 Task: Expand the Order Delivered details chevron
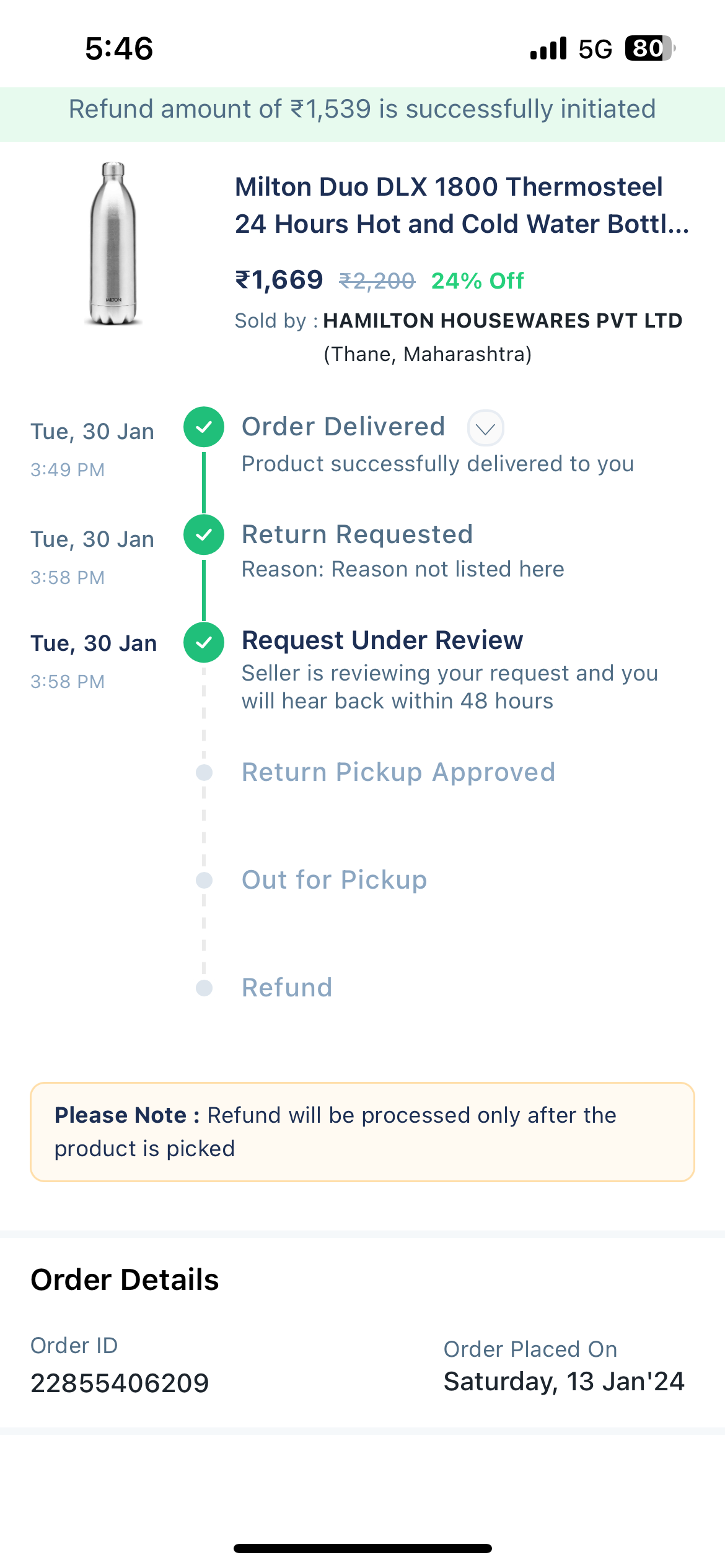click(x=485, y=429)
